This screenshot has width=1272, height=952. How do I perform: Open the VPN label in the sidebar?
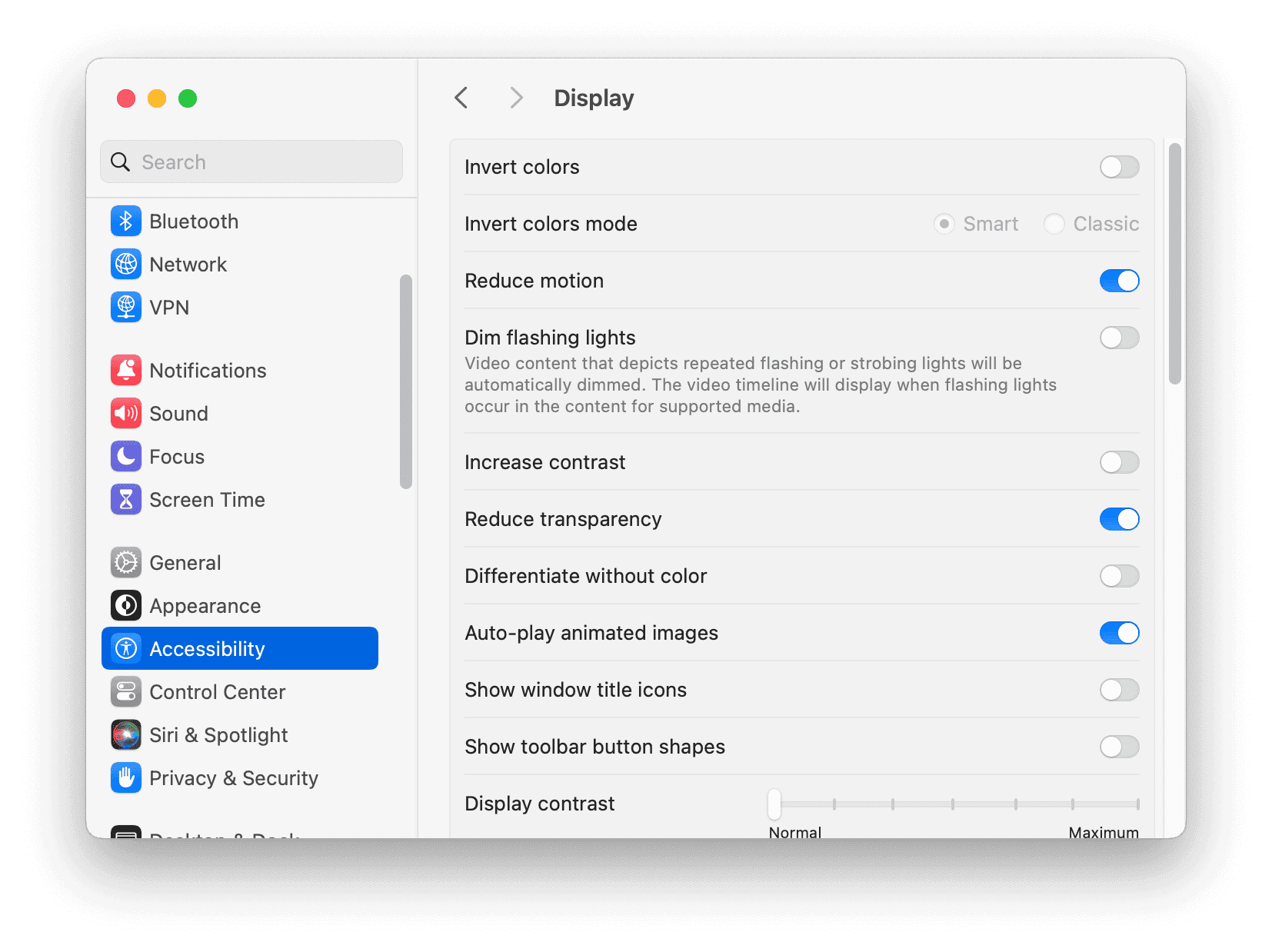pos(169,308)
